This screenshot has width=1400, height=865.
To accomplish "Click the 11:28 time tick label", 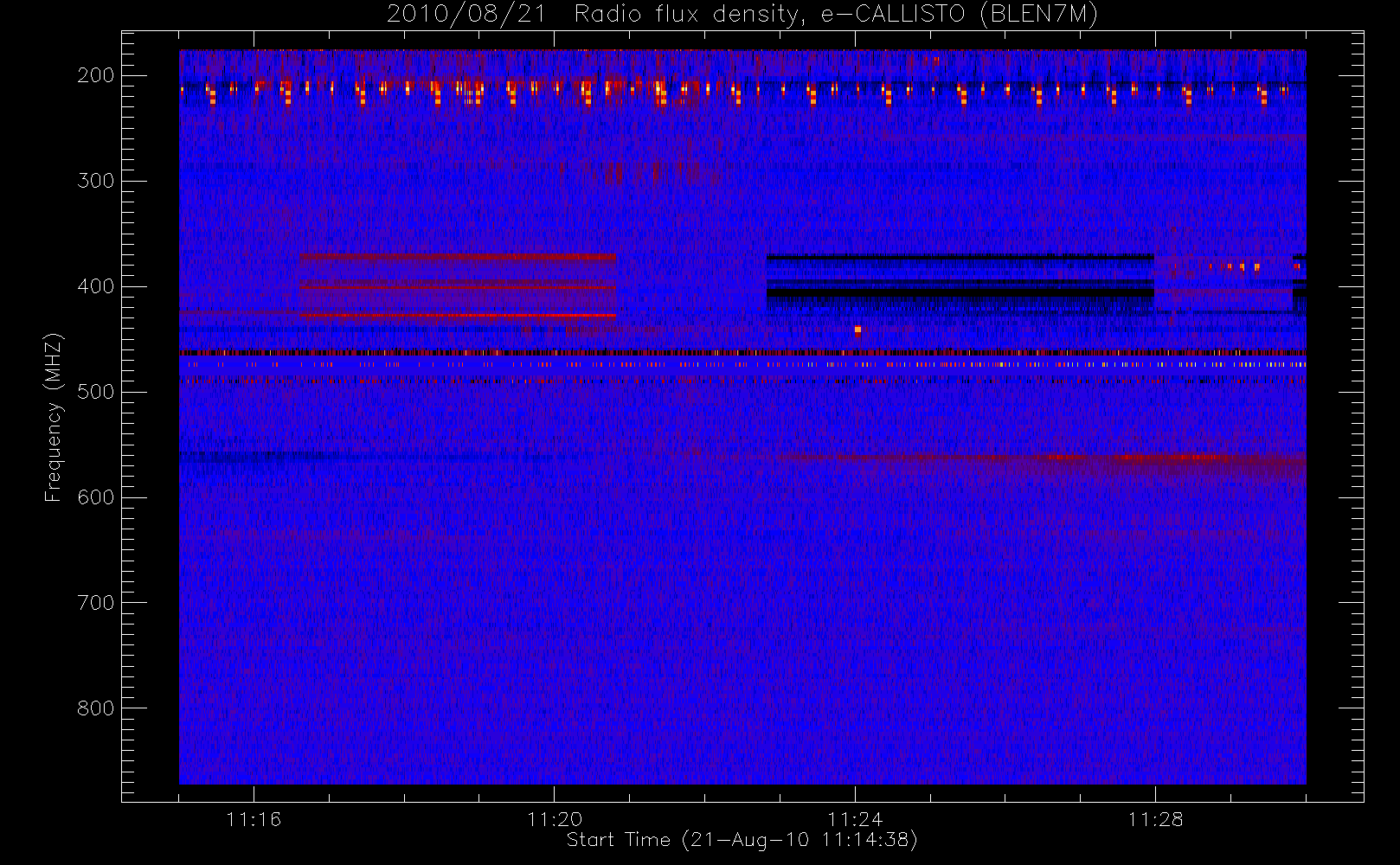I will pos(1155,819).
